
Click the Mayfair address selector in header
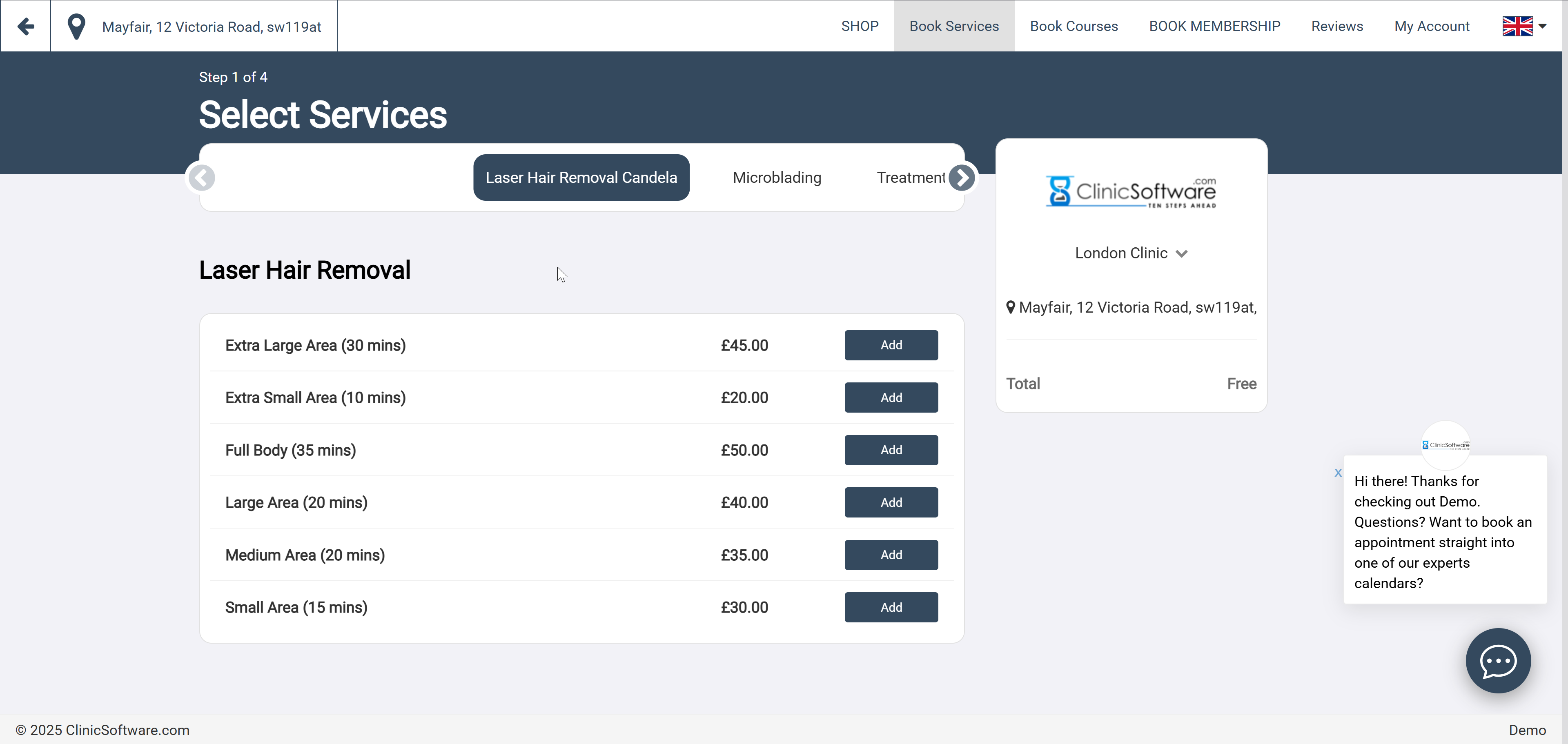[211, 27]
